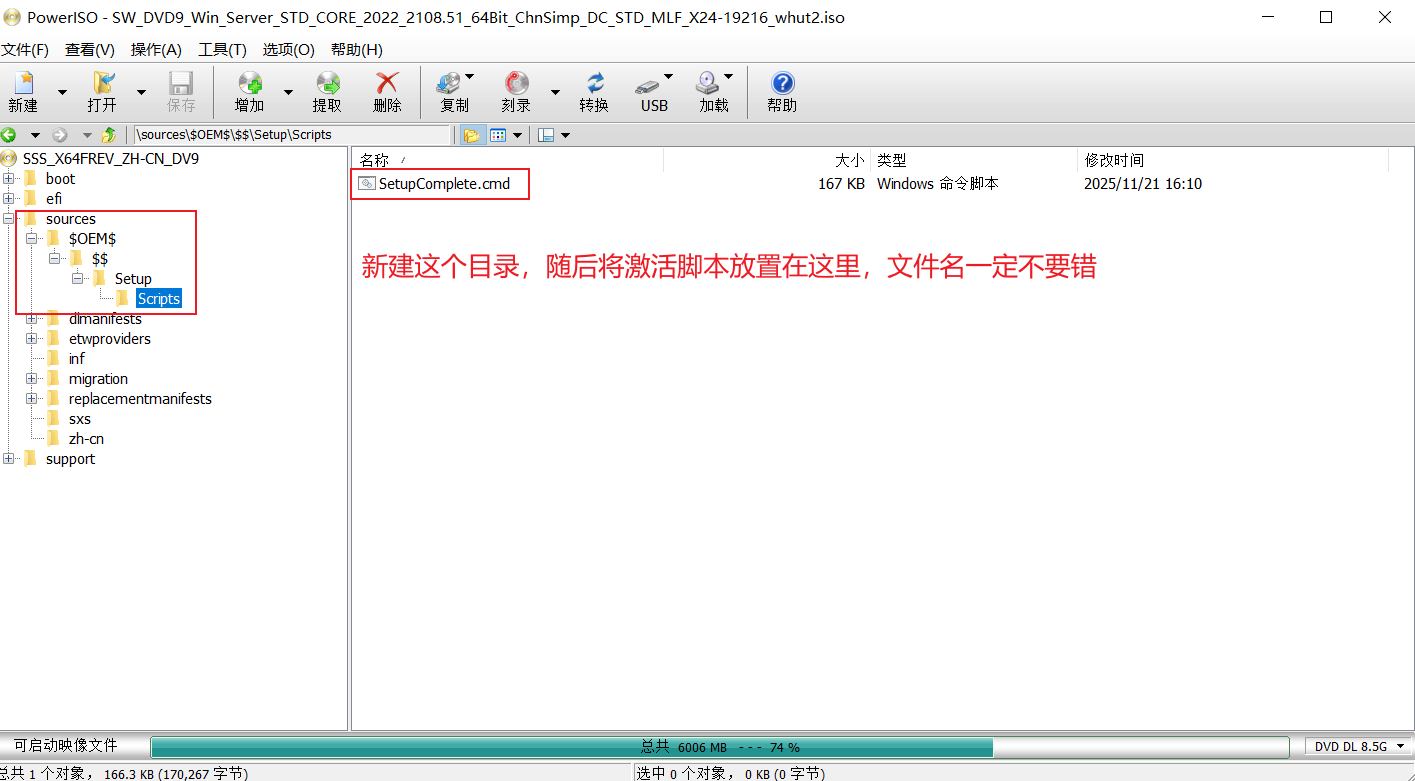
Task: Click the address path input field
Action: (292, 135)
